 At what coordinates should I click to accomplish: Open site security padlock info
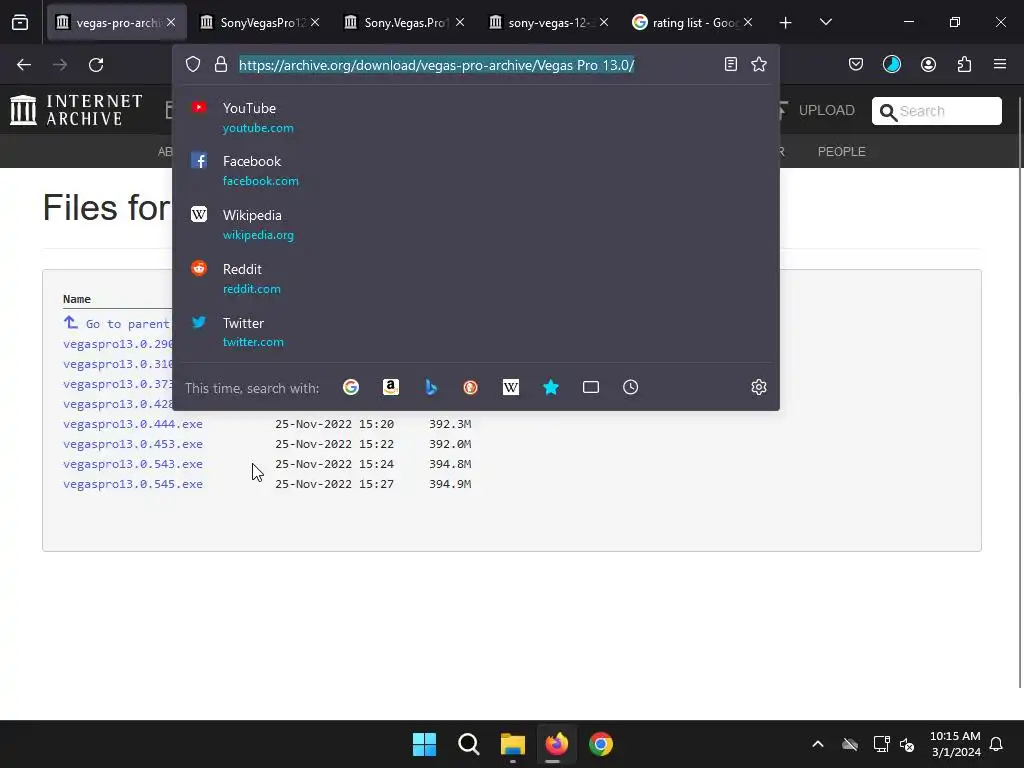[x=221, y=65]
